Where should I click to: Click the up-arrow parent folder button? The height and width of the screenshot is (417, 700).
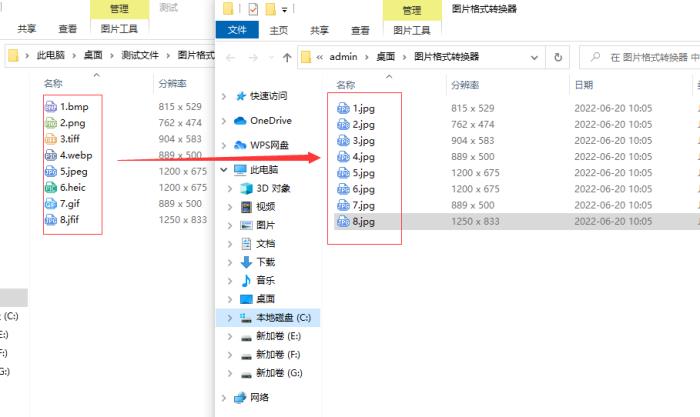(x=287, y=57)
